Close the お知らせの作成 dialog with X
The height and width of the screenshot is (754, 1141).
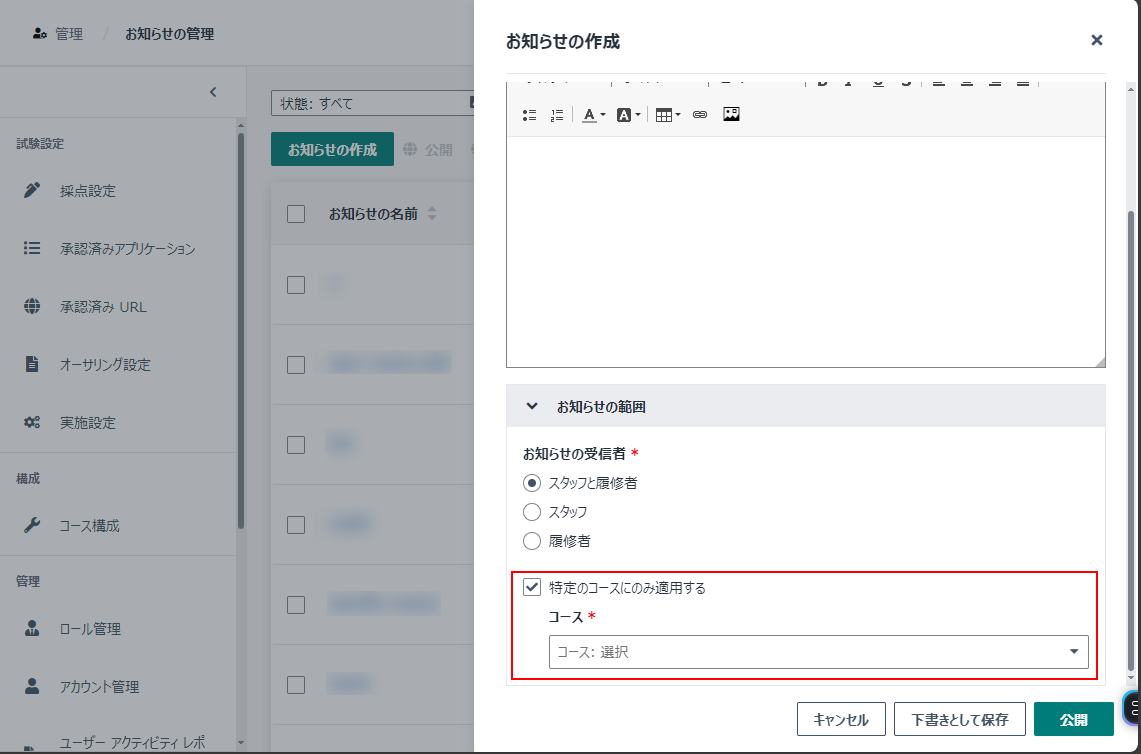1096,40
